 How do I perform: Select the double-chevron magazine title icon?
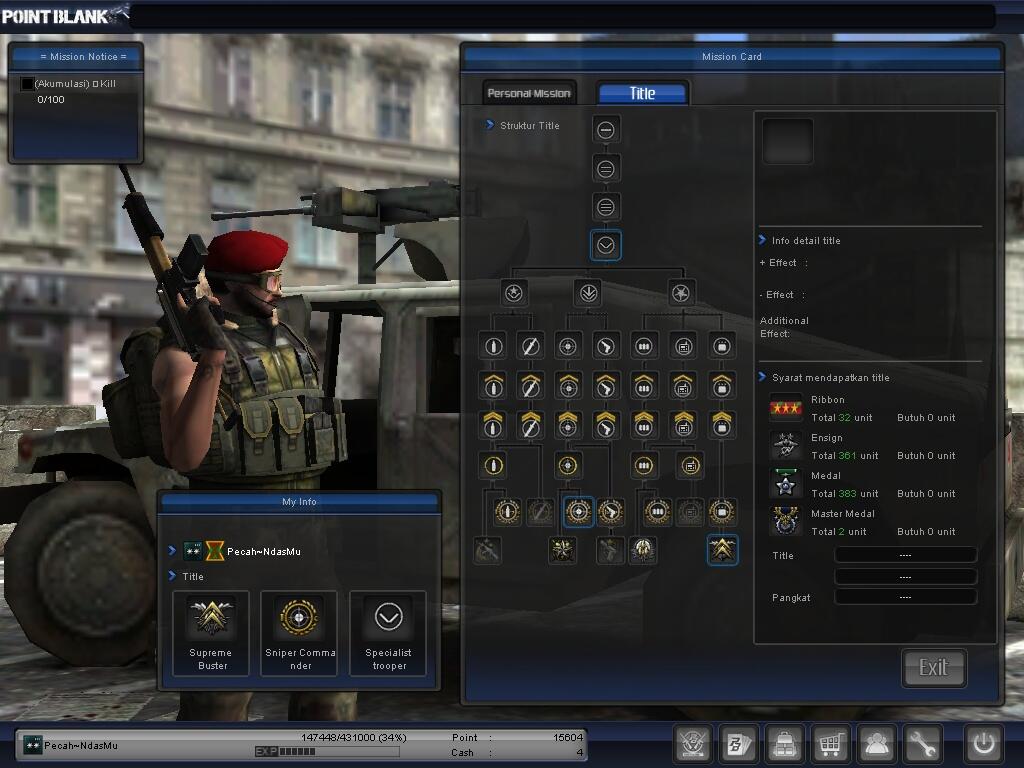[644, 425]
